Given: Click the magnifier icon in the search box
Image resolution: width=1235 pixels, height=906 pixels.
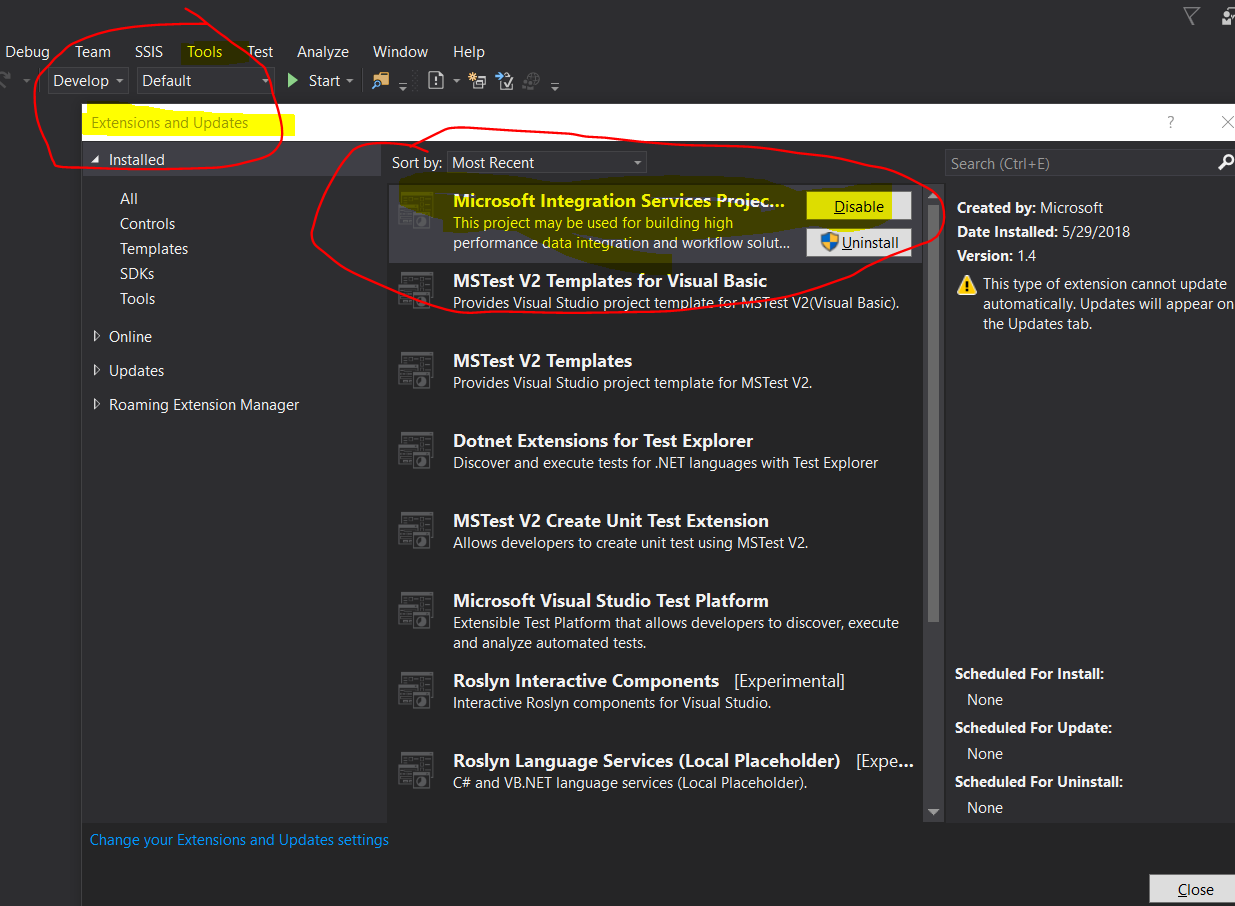Looking at the screenshot, I should point(1225,163).
